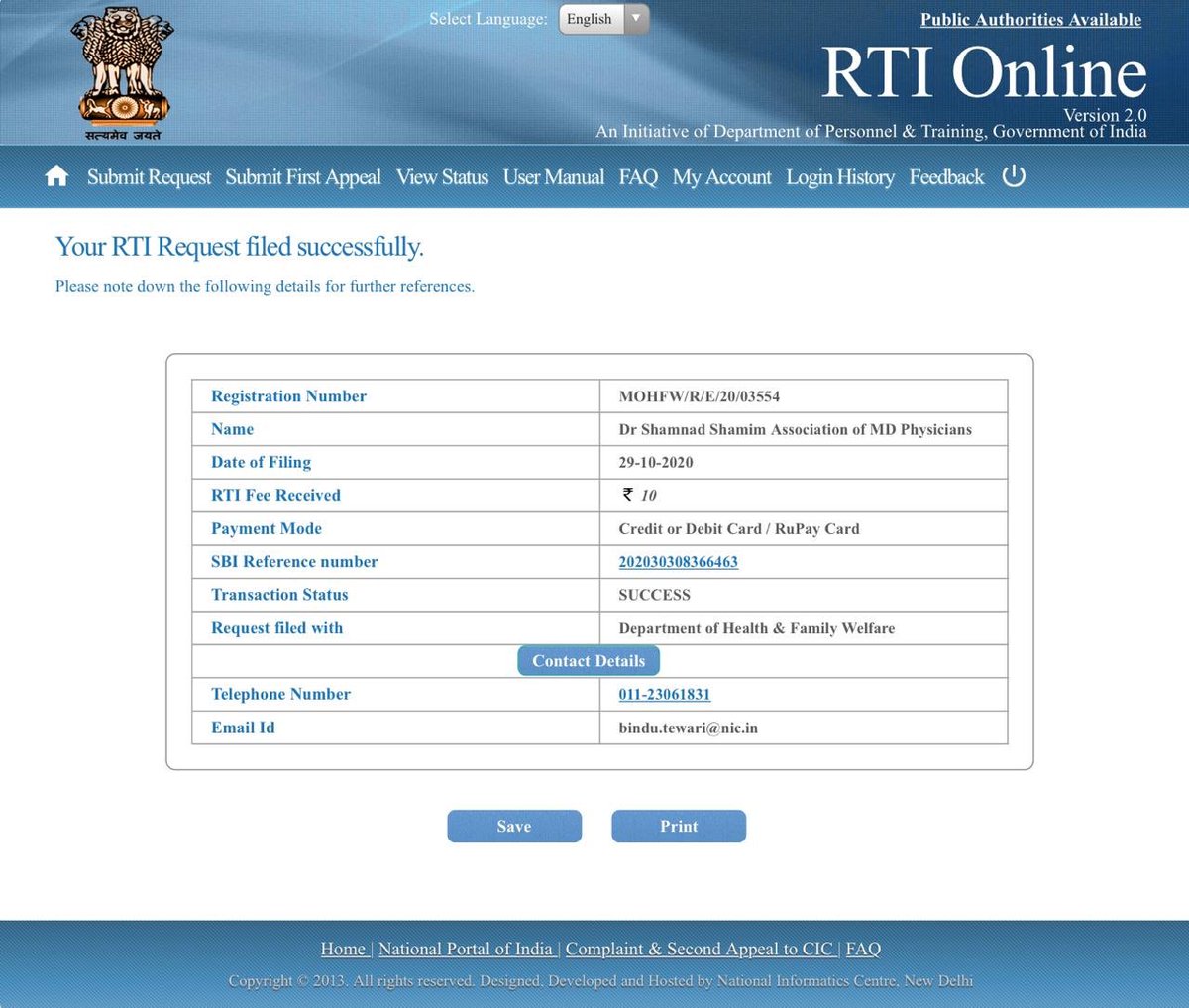Viewport: 1189px width, 1008px height.
Task: Select the RTI fee amount 10
Action: point(648,496)
